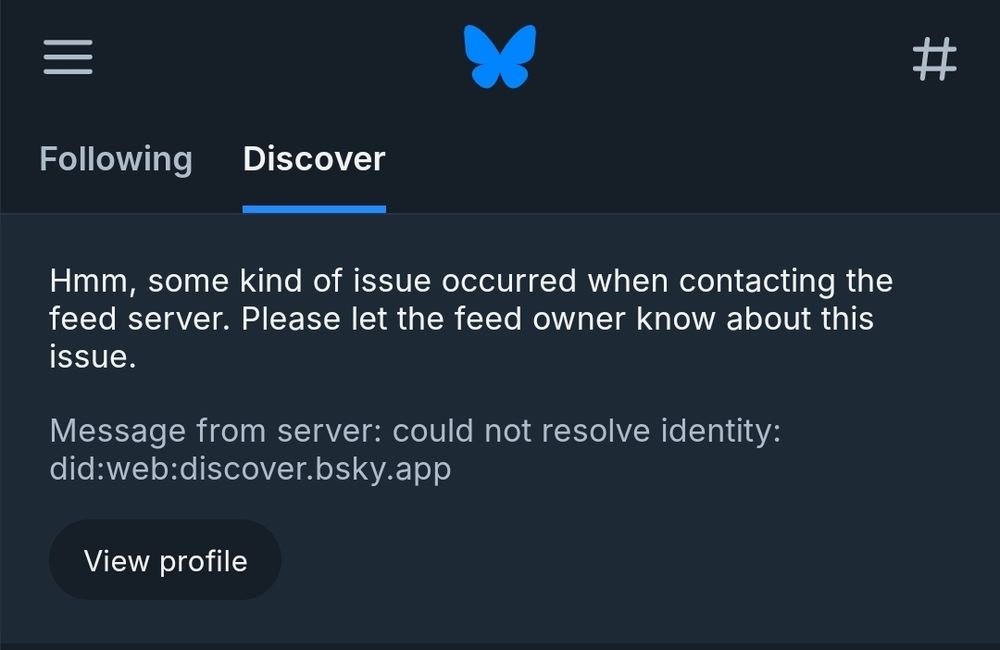
Task: Click the hashtag icon at top right
Action: click(934, 57)
